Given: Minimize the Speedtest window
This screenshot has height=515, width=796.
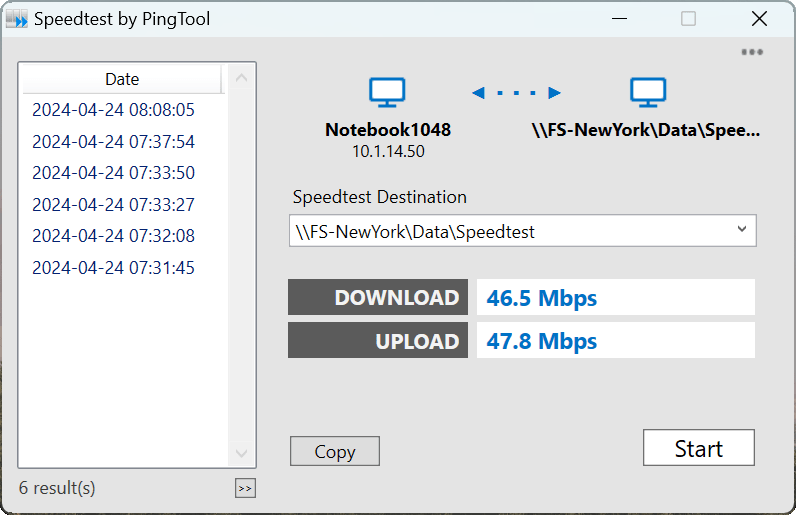Looking at the screenshot, I should coord(619,19).
